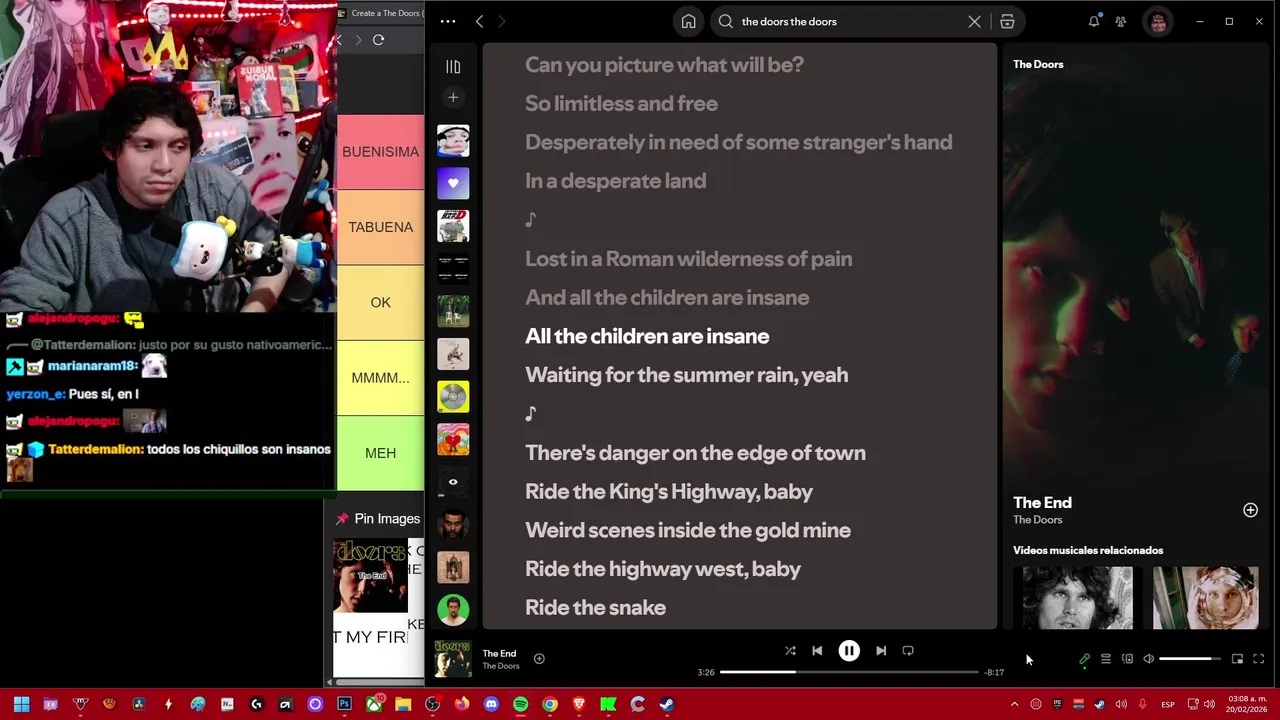The image size is (1280, 720).
Task: Expand Your Library sidebar
Action: click(x=453, y=67)
